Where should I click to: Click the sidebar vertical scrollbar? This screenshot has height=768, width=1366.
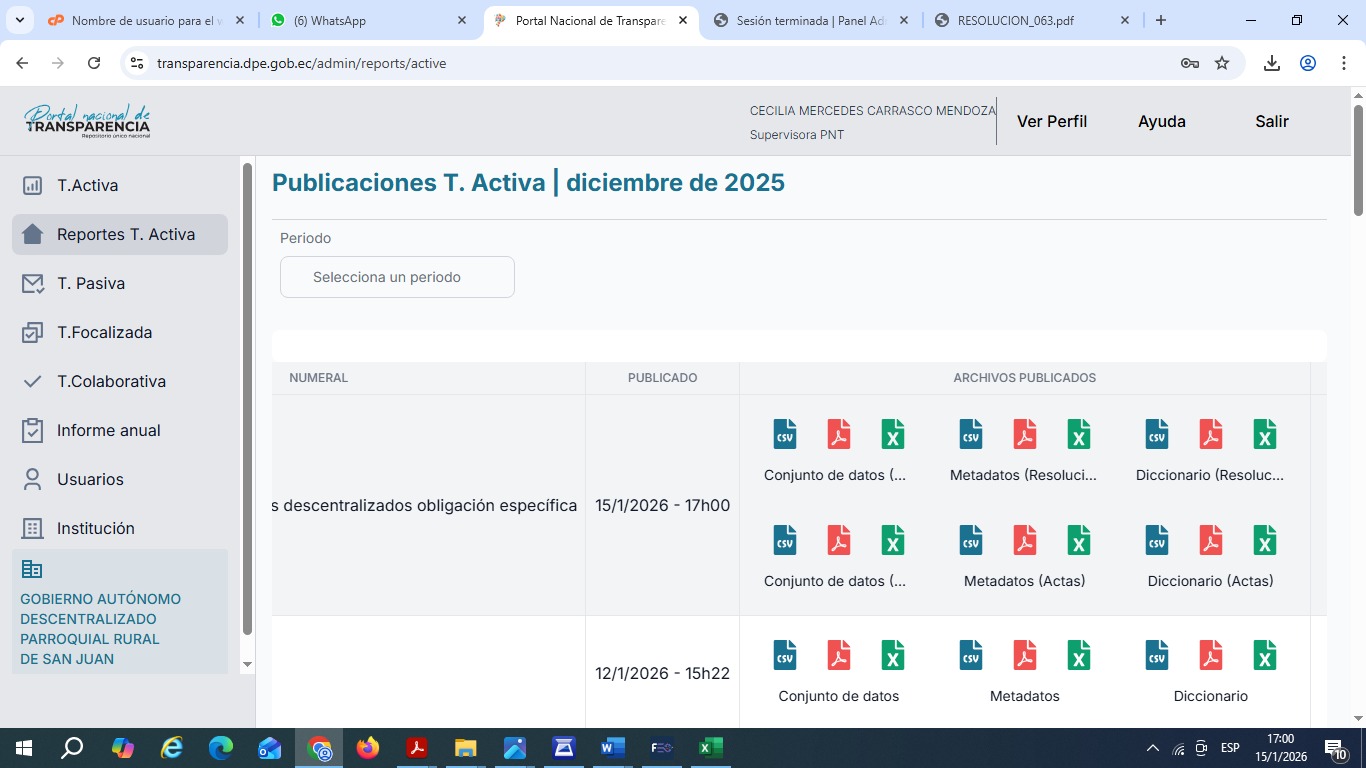(x=247, y=400)
